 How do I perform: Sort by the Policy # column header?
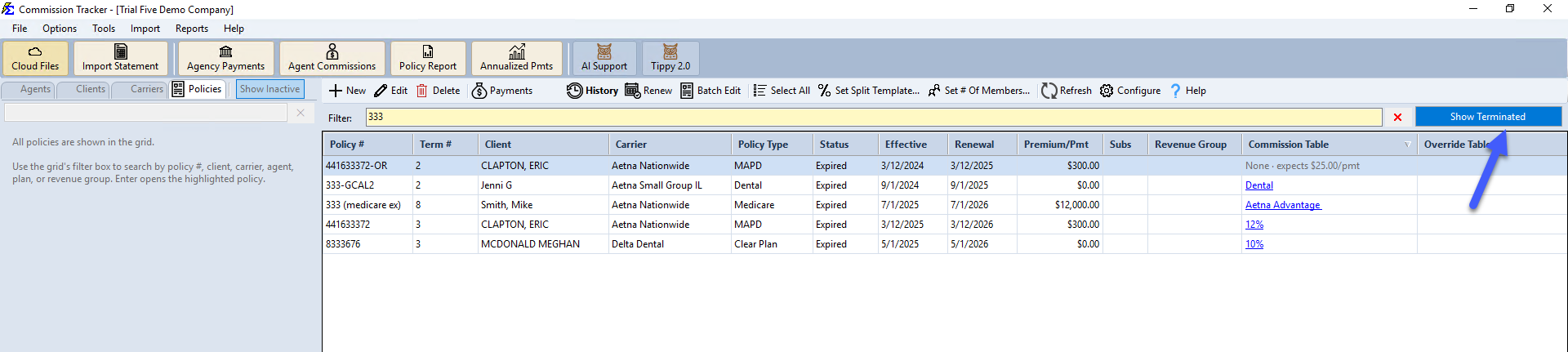click(367, 145)
